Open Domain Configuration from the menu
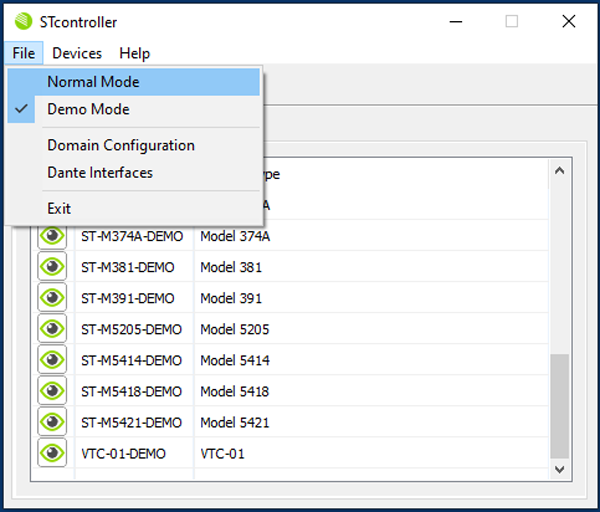600x512 pixels. click(x=120, y=145)
